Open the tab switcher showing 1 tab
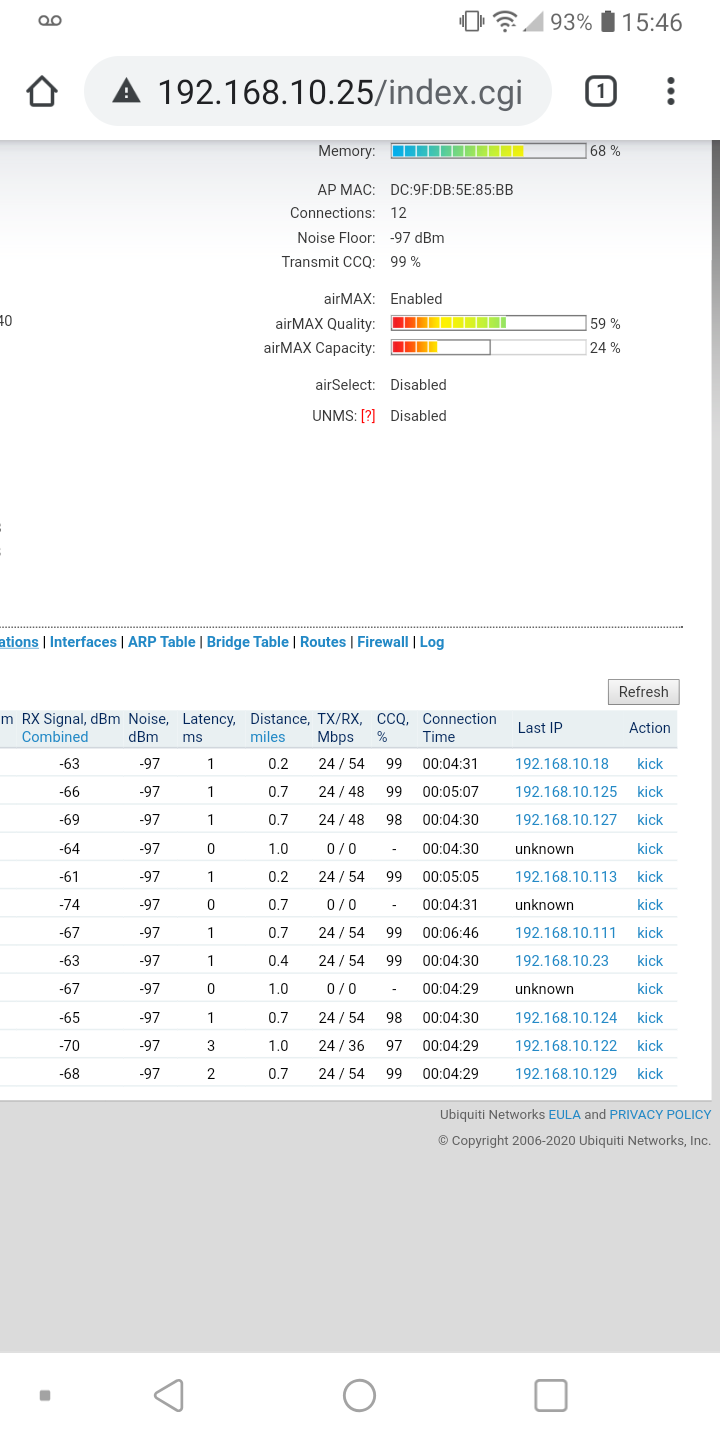The height and width of the screenshot is (1440, 720). pos(600,92)
